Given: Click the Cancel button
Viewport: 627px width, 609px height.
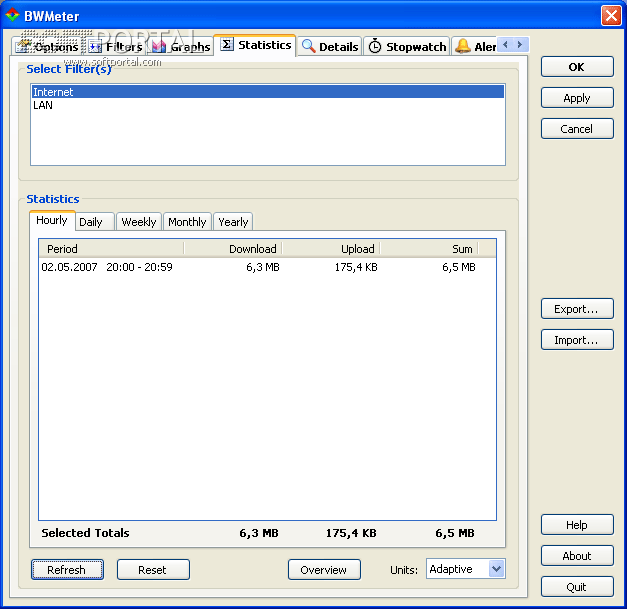Looking at the screenshot, I should point(577,129).
